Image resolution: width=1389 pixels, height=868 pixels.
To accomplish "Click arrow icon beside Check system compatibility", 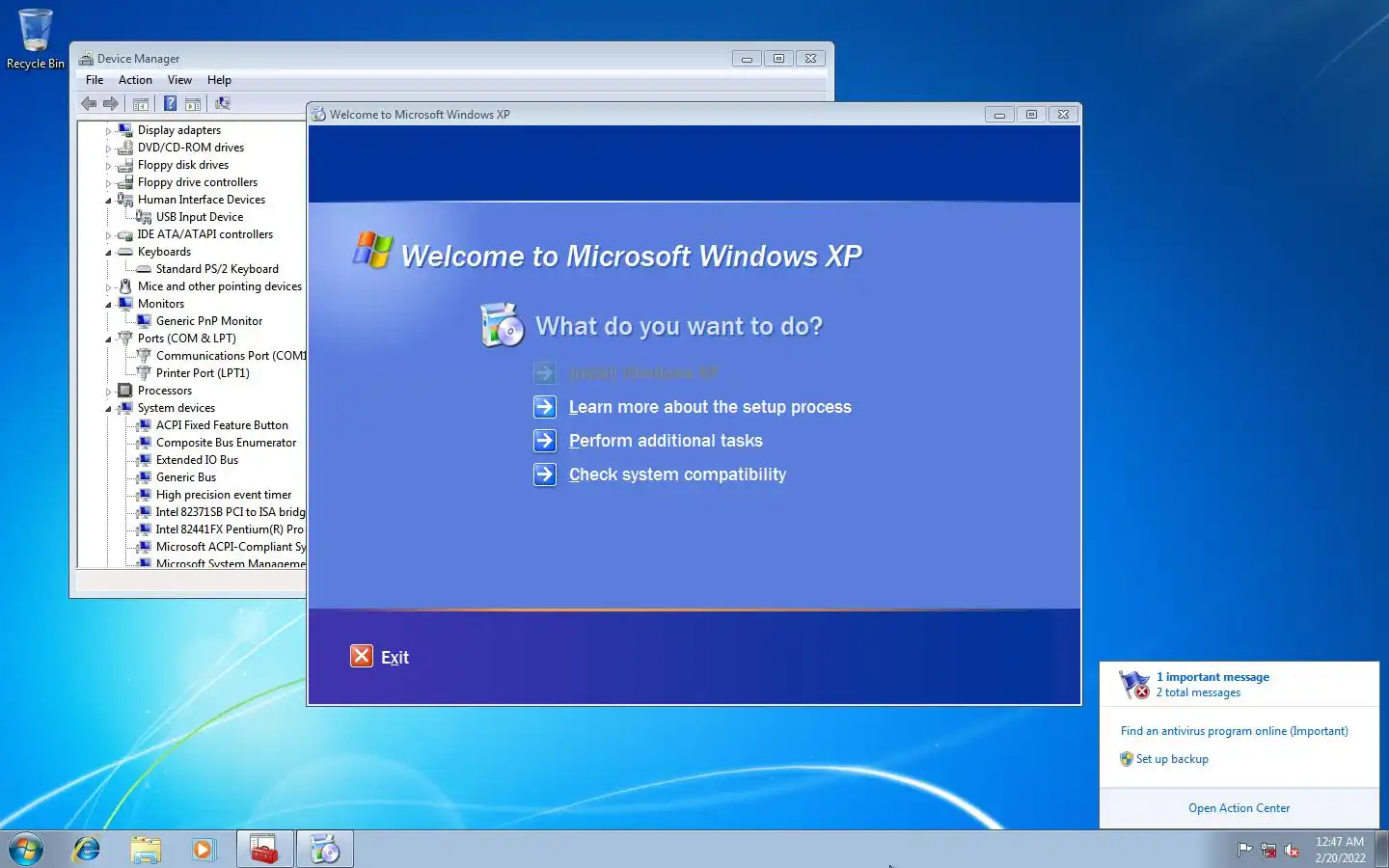I will (545, 475).
